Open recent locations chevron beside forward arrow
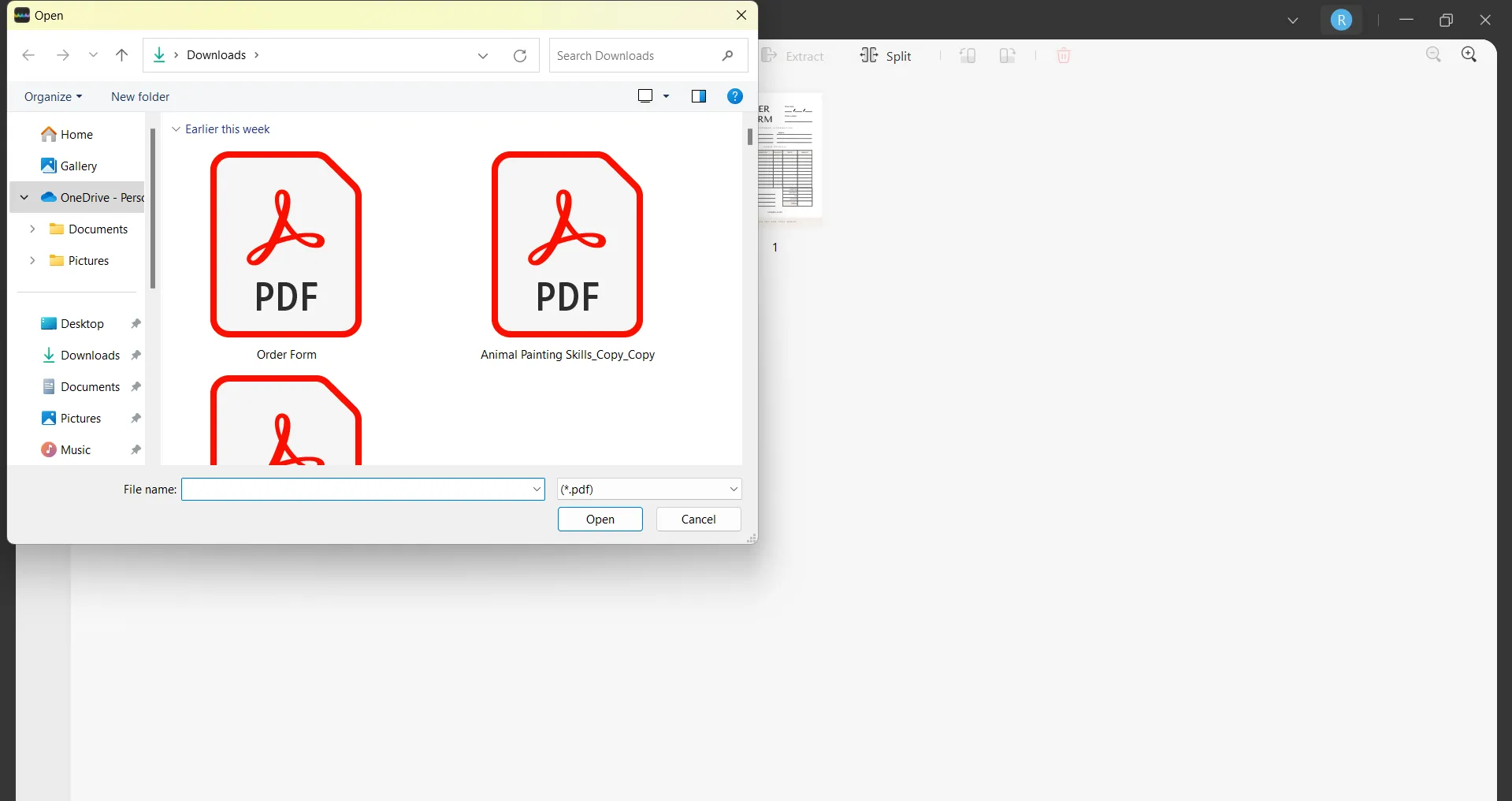The width and height of the screenshot is (1512, 801). (93, 55)
